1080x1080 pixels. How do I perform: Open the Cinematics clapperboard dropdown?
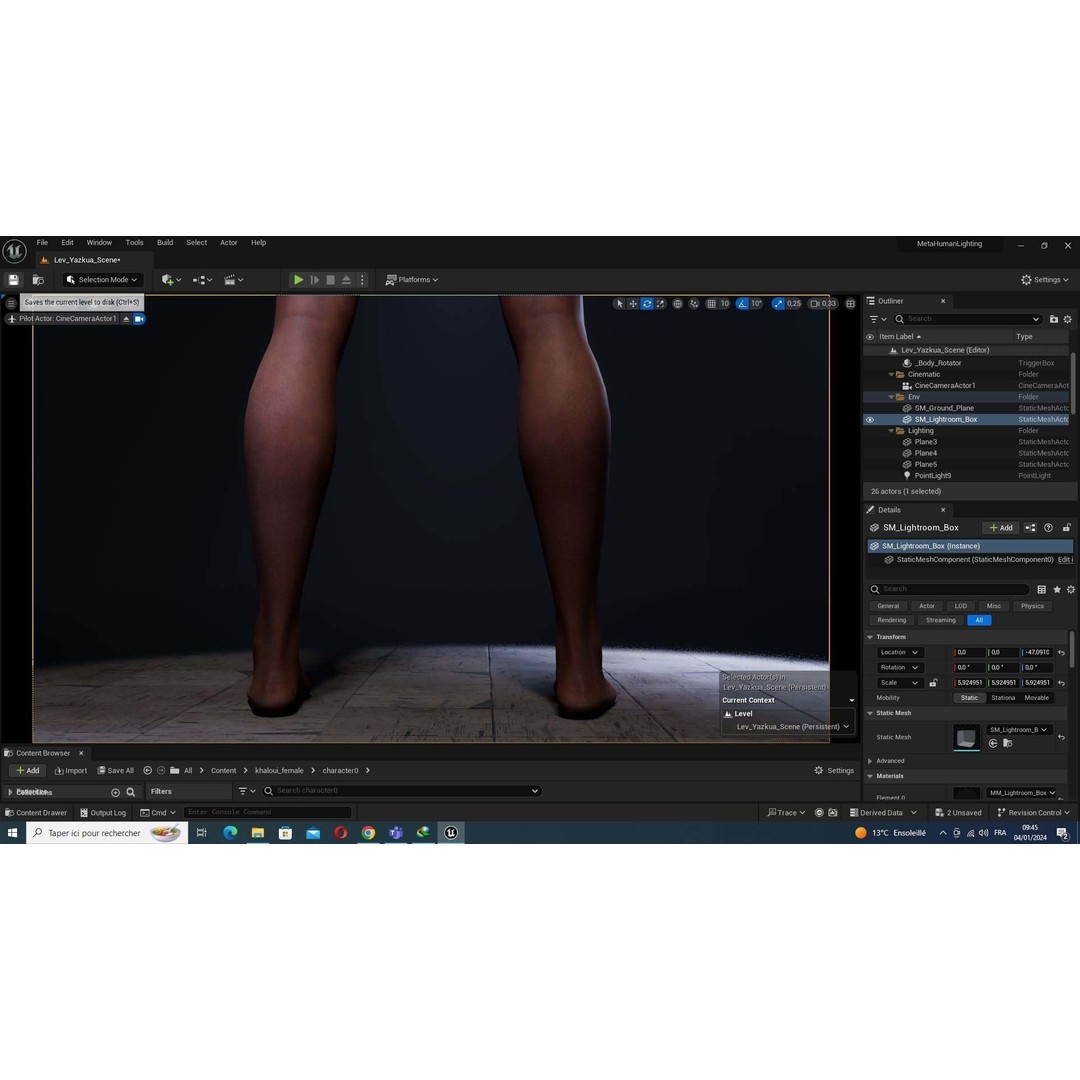233,280
